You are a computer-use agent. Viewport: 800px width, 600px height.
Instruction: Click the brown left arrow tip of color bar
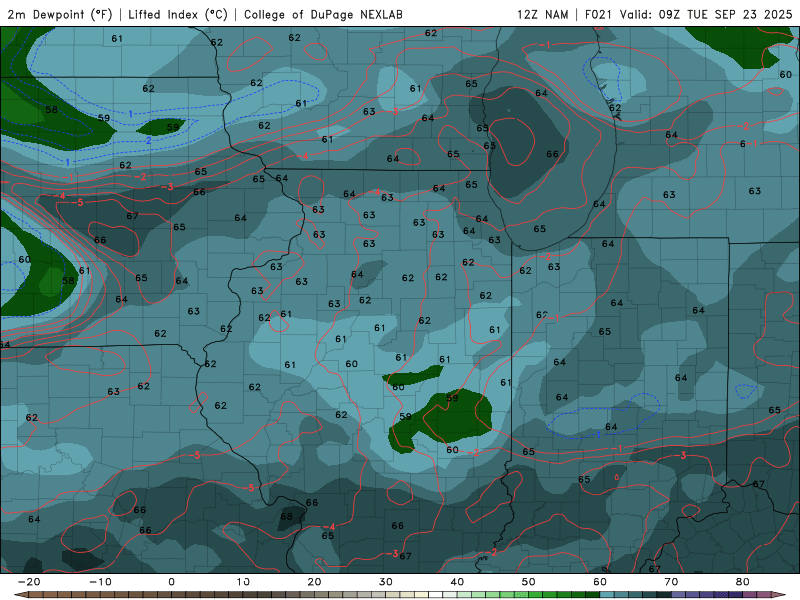[x=20, y=595]
